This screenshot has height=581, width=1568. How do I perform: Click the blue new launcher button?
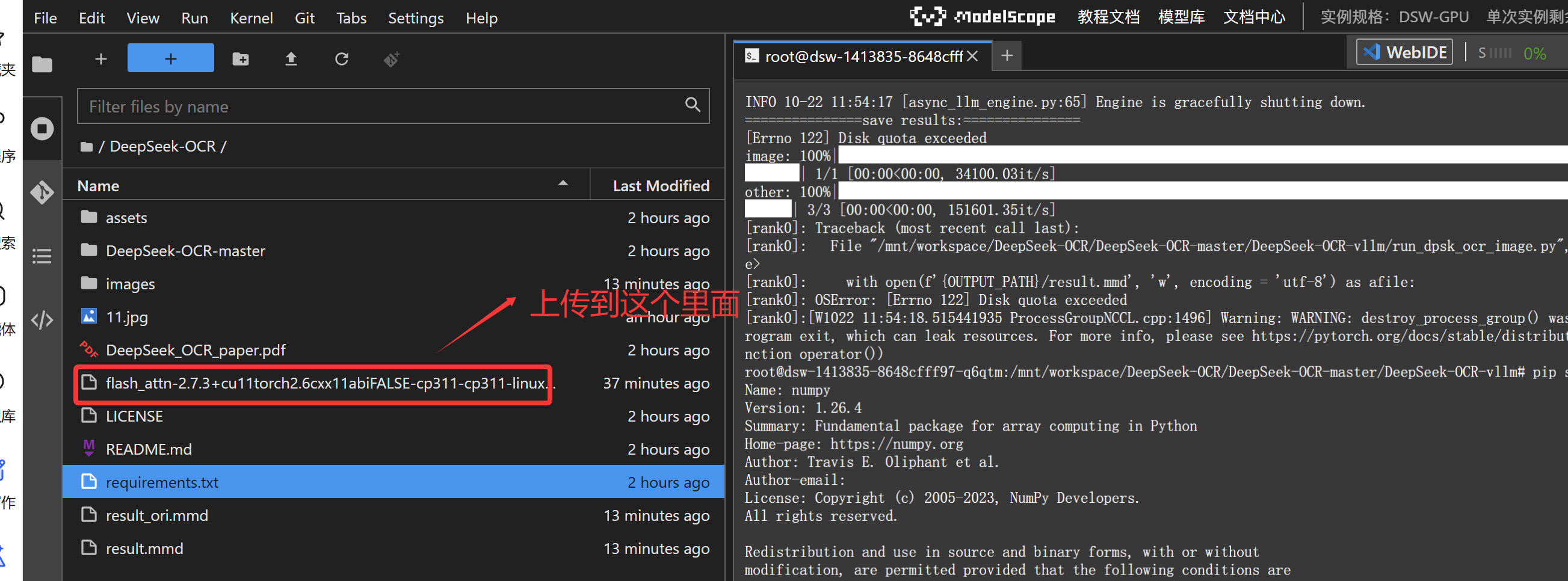click(170, 58)
